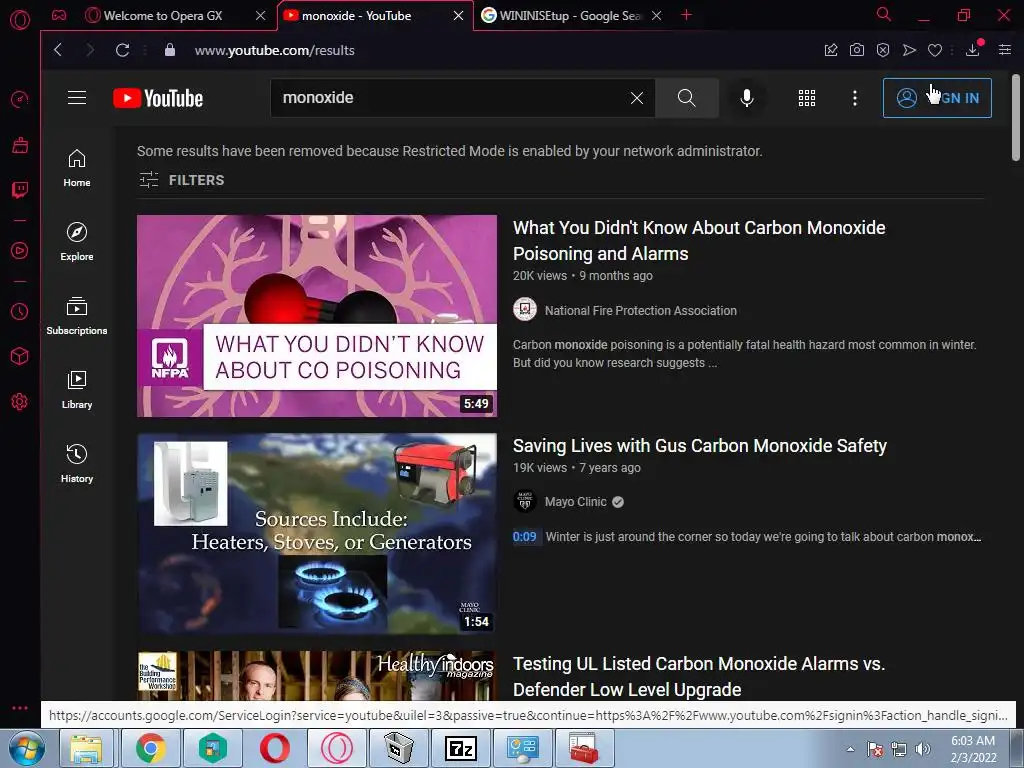Open Twitch panel in Opera sidebar
The height and width of the screenshot is (768, 1024).
point(20,189)
